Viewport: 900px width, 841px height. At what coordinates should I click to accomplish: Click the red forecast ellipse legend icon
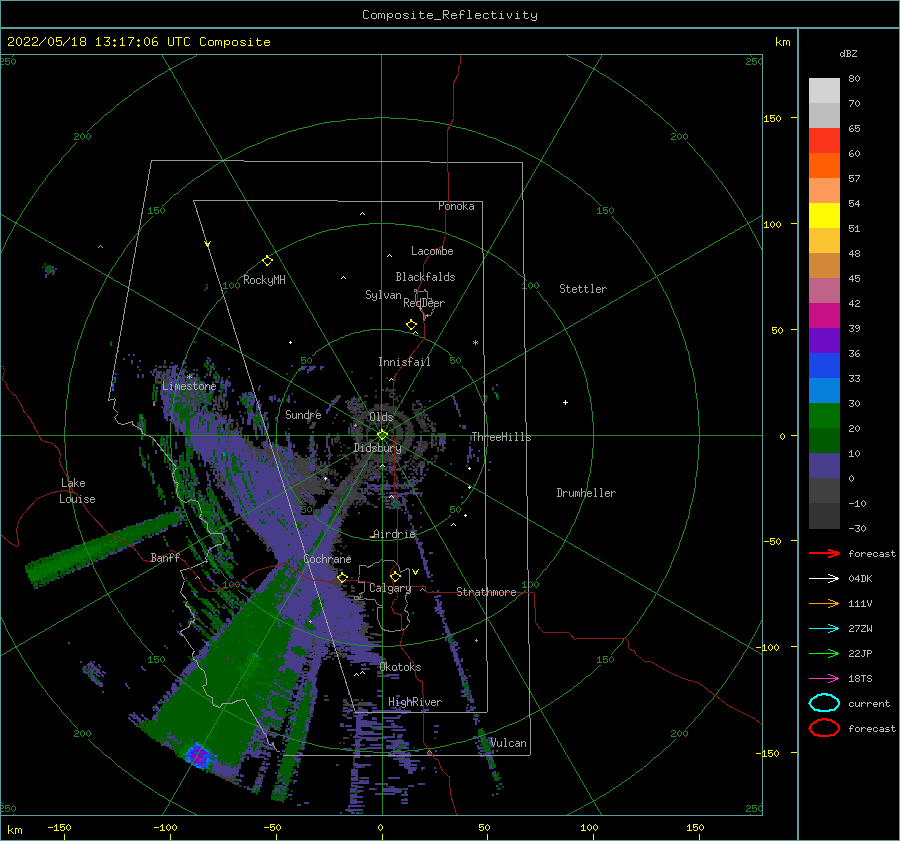(x=824, y=728)
